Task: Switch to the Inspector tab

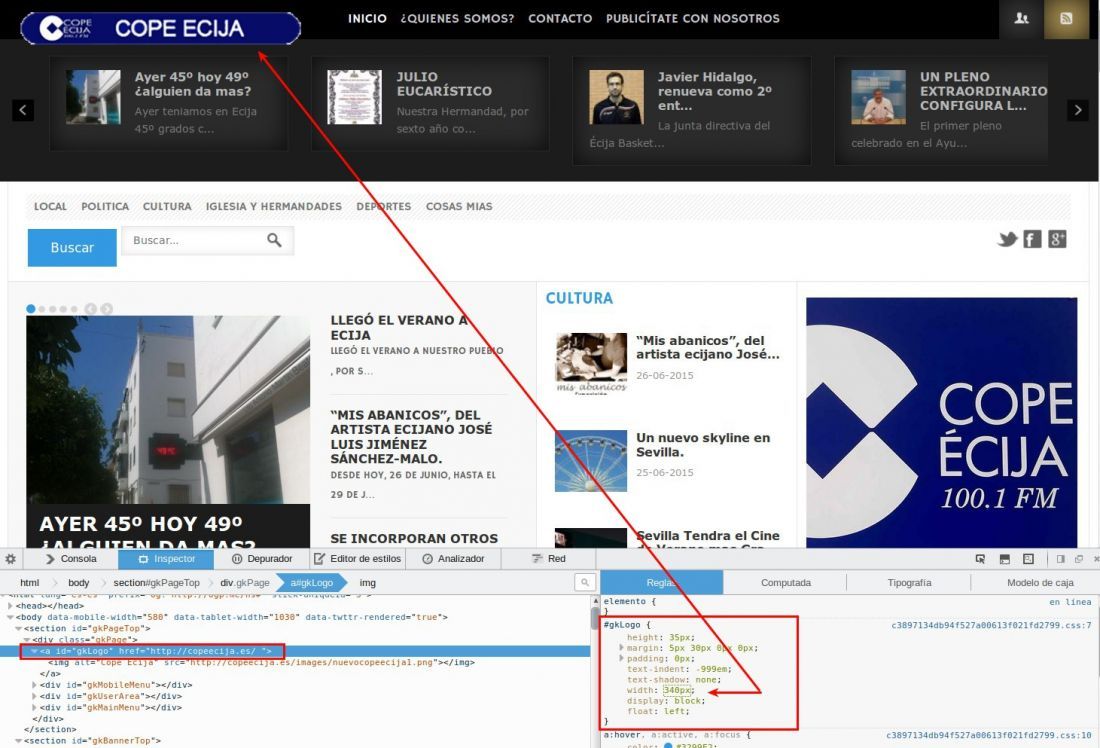Action: [166, 559]
